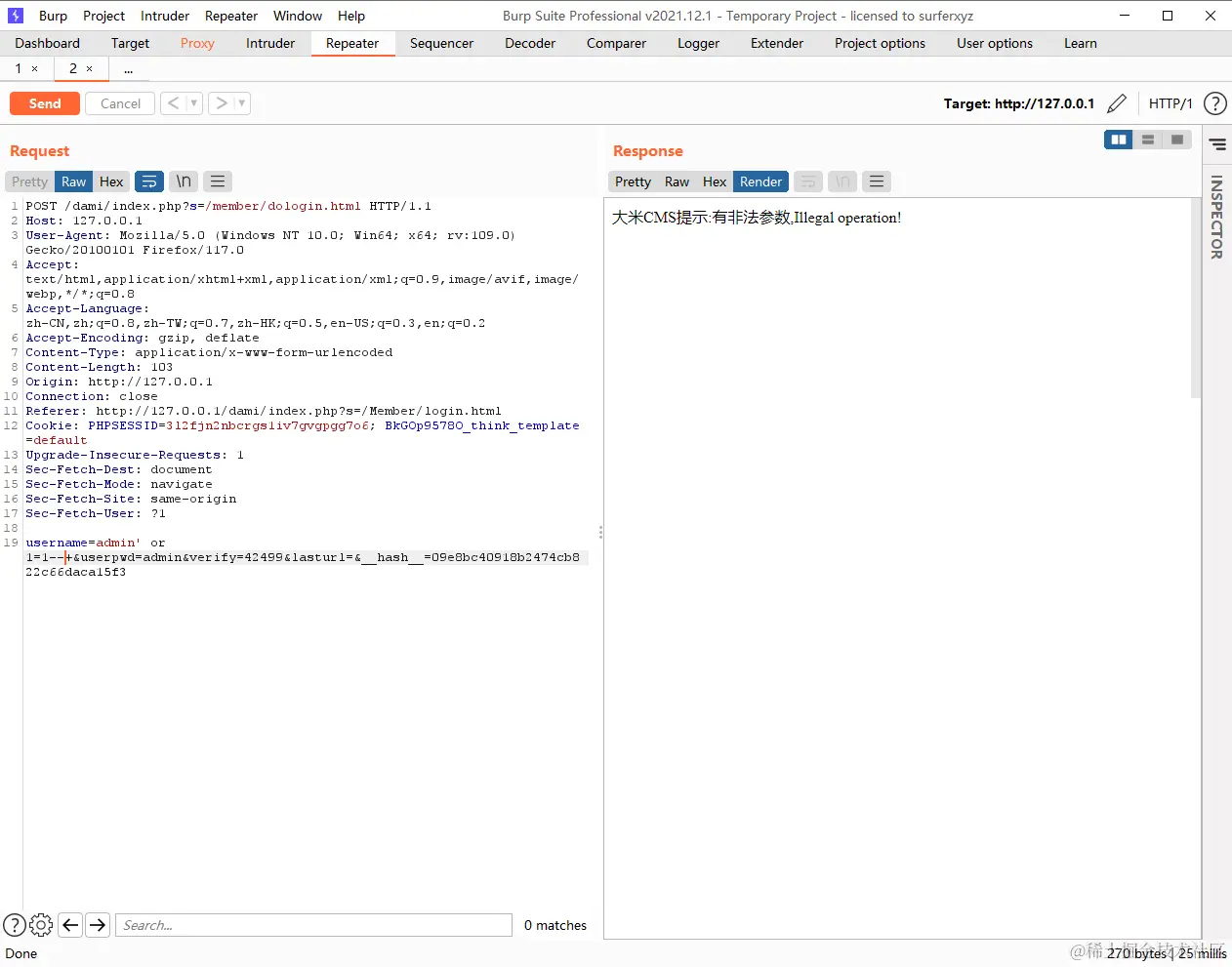Edit the target with the pencil icon
This screenshot has width=1232, height=967.
[1117, 103]
